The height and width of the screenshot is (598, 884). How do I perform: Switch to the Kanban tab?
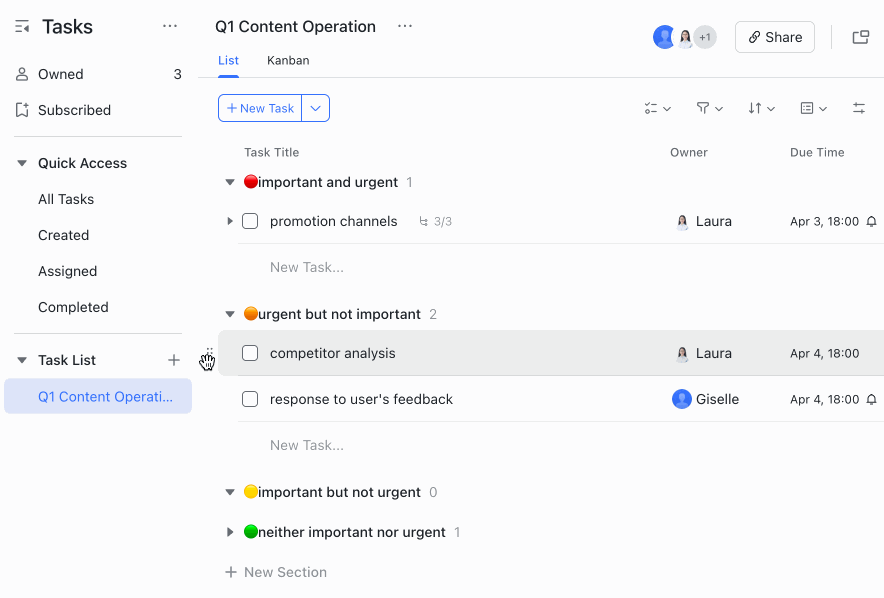pos(288,60)
